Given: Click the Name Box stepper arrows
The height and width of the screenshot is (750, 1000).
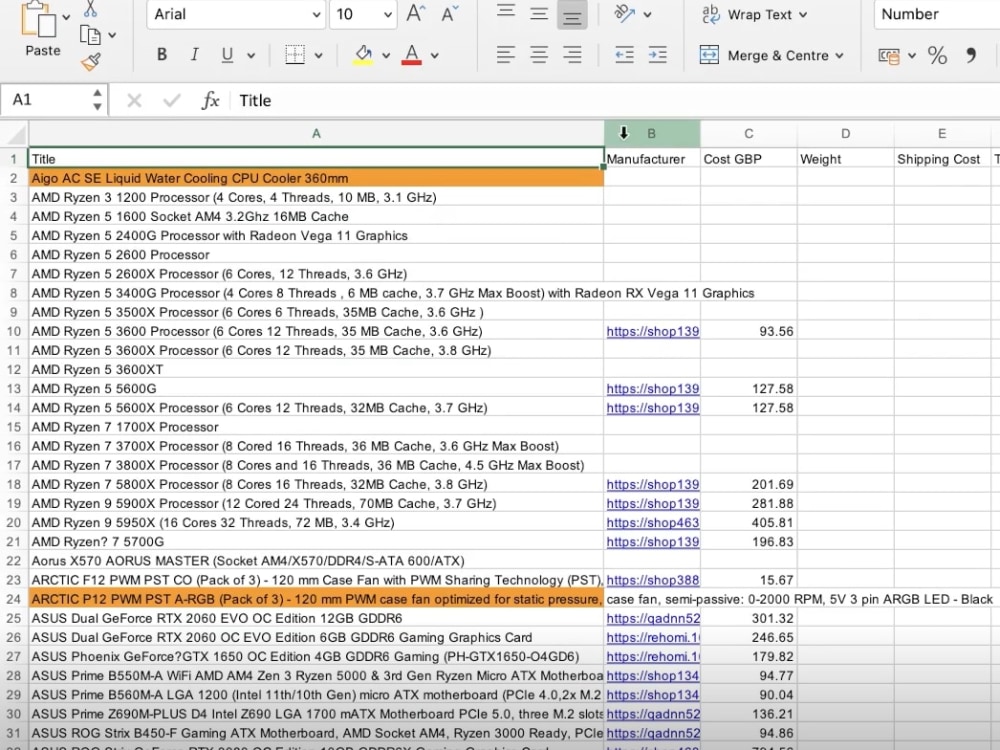Looking at the screenshot, I should click(97, 99).
